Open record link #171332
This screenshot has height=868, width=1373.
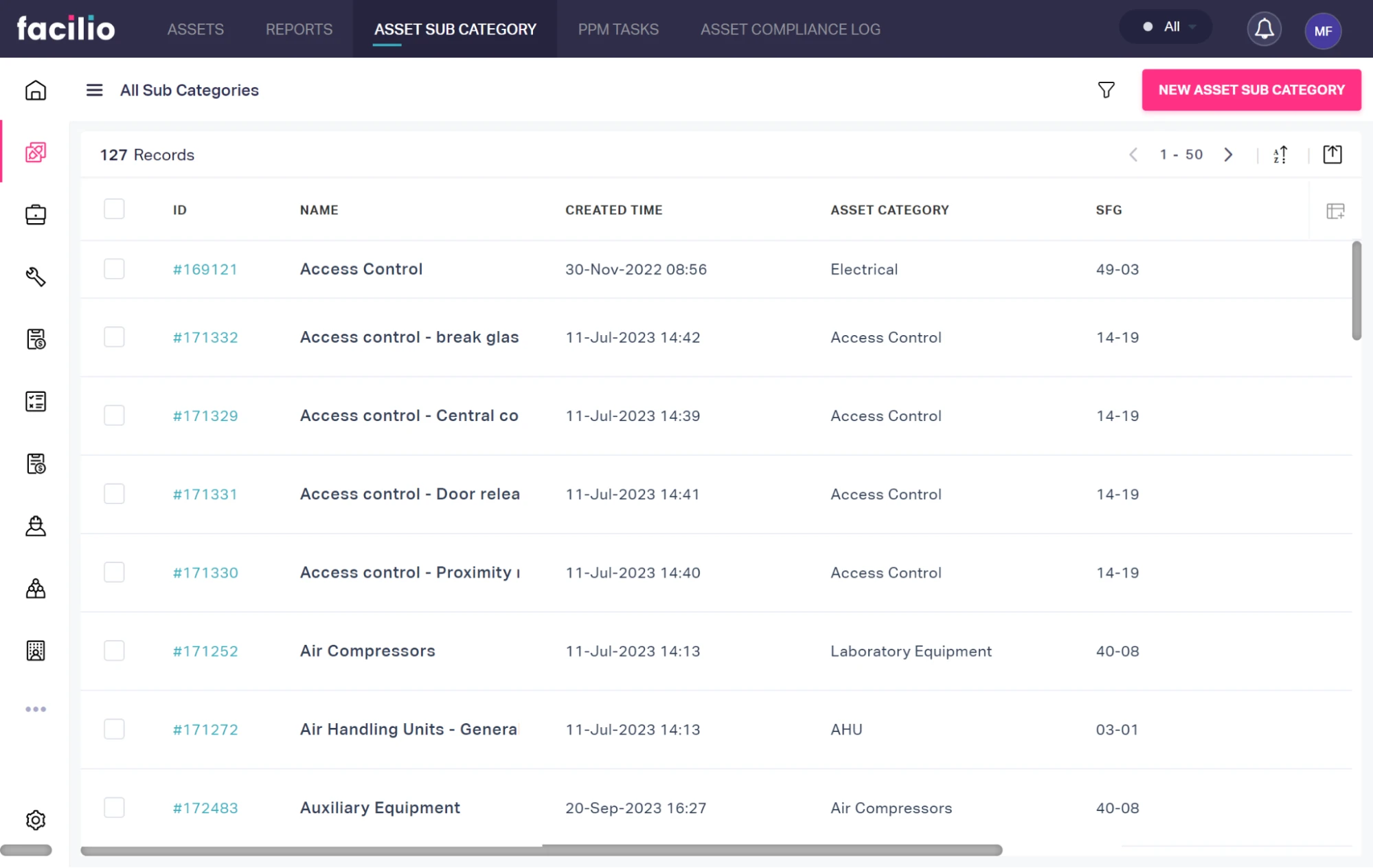tap(205, 337)
